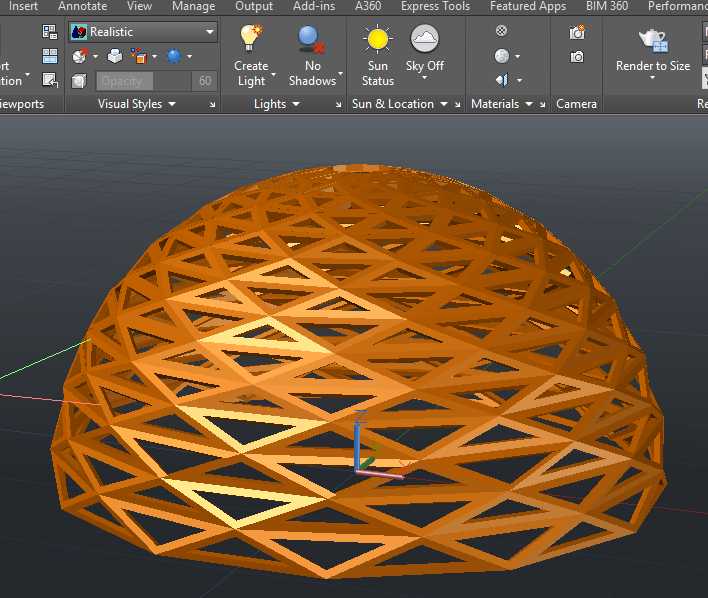Open dropdown arrow beside blue sphere icon
The image size is (708, 598).
click(189, 56)
